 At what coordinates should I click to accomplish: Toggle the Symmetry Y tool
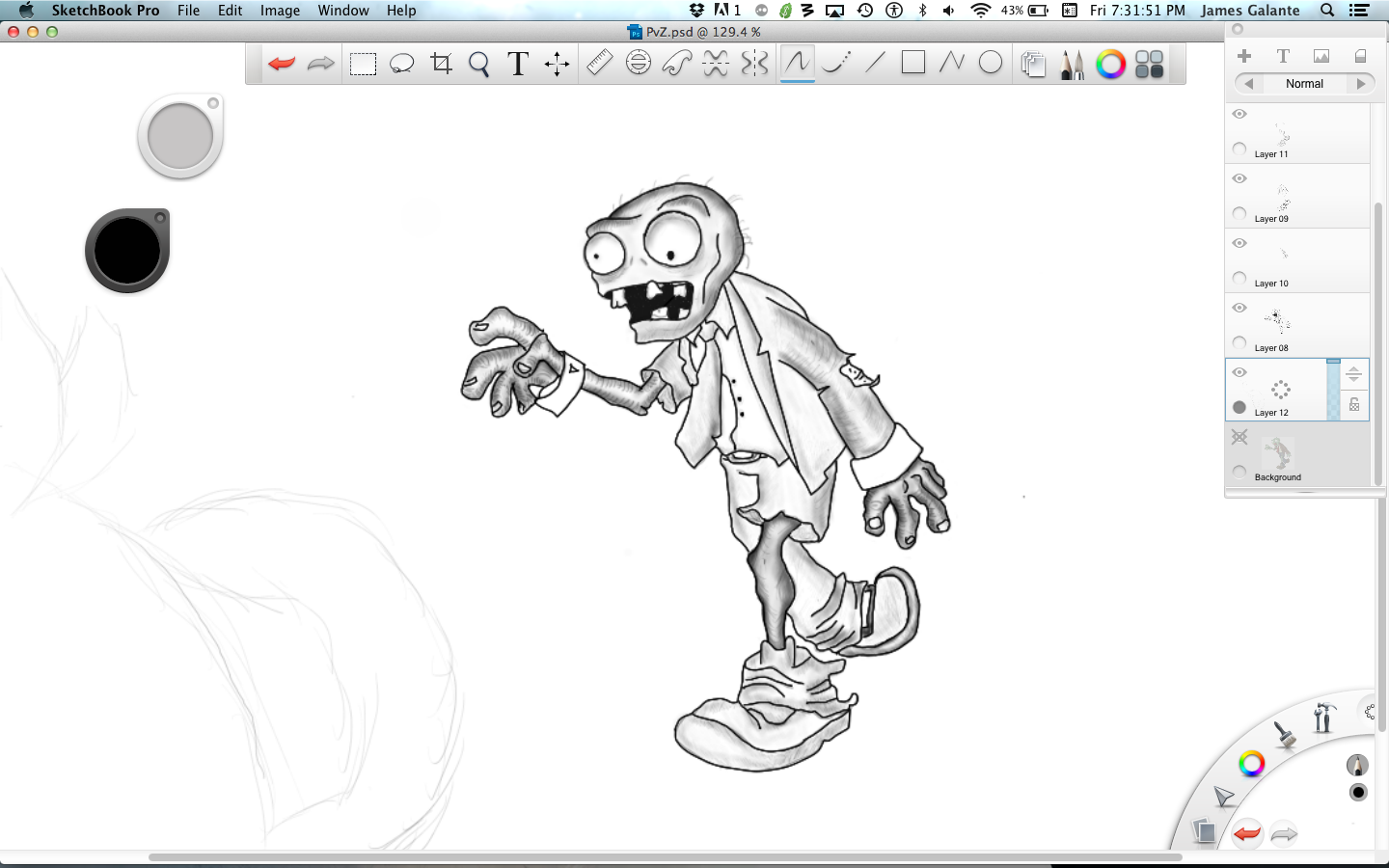(754, 64)
